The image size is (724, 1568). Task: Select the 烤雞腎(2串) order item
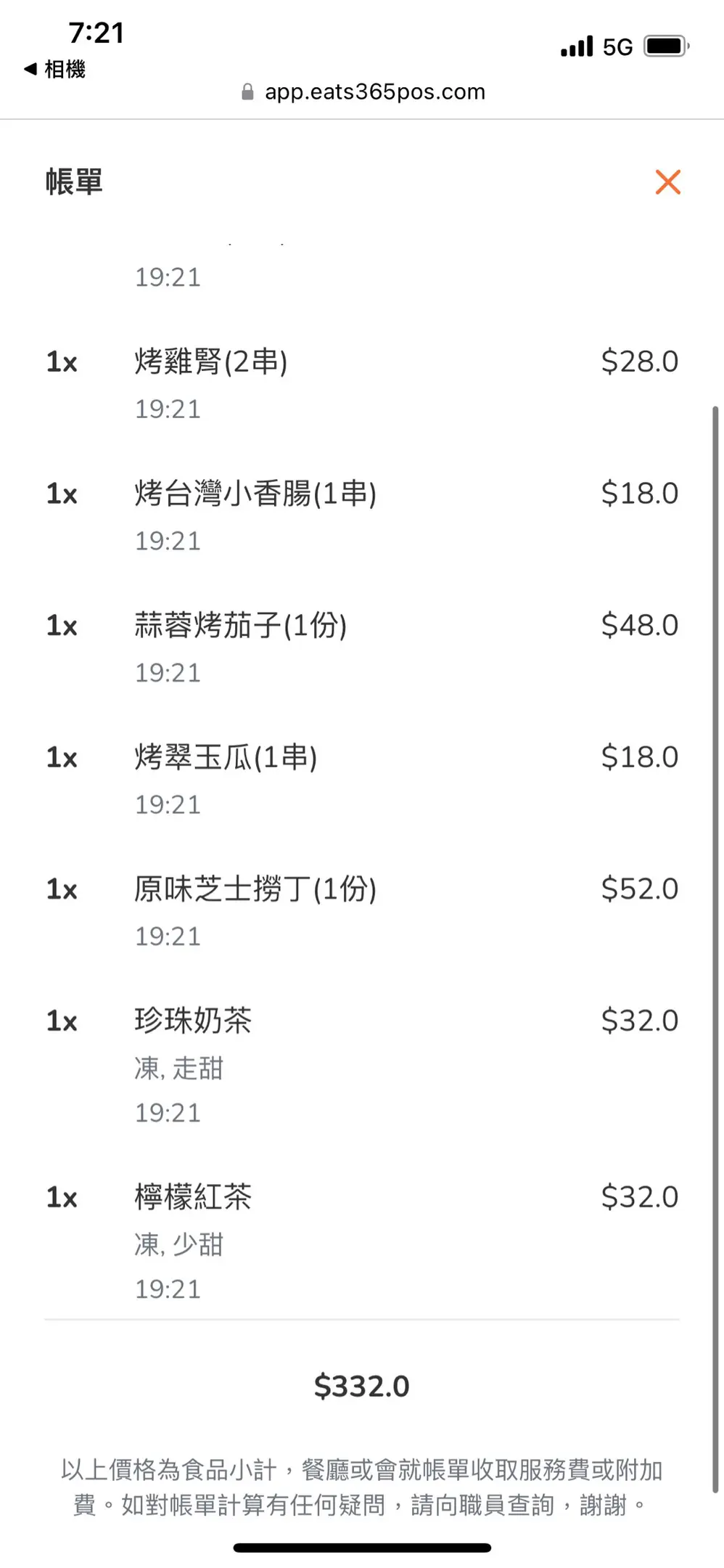click(211, 362)
